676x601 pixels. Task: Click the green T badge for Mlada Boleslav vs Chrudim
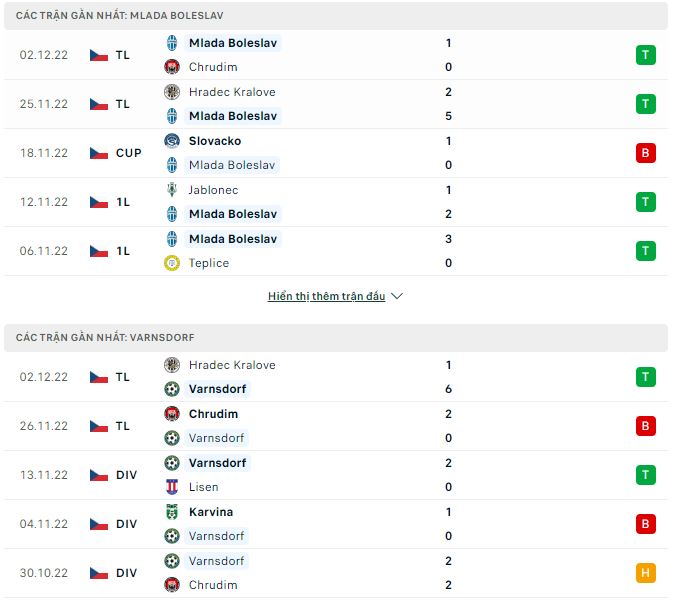point(645,55)
